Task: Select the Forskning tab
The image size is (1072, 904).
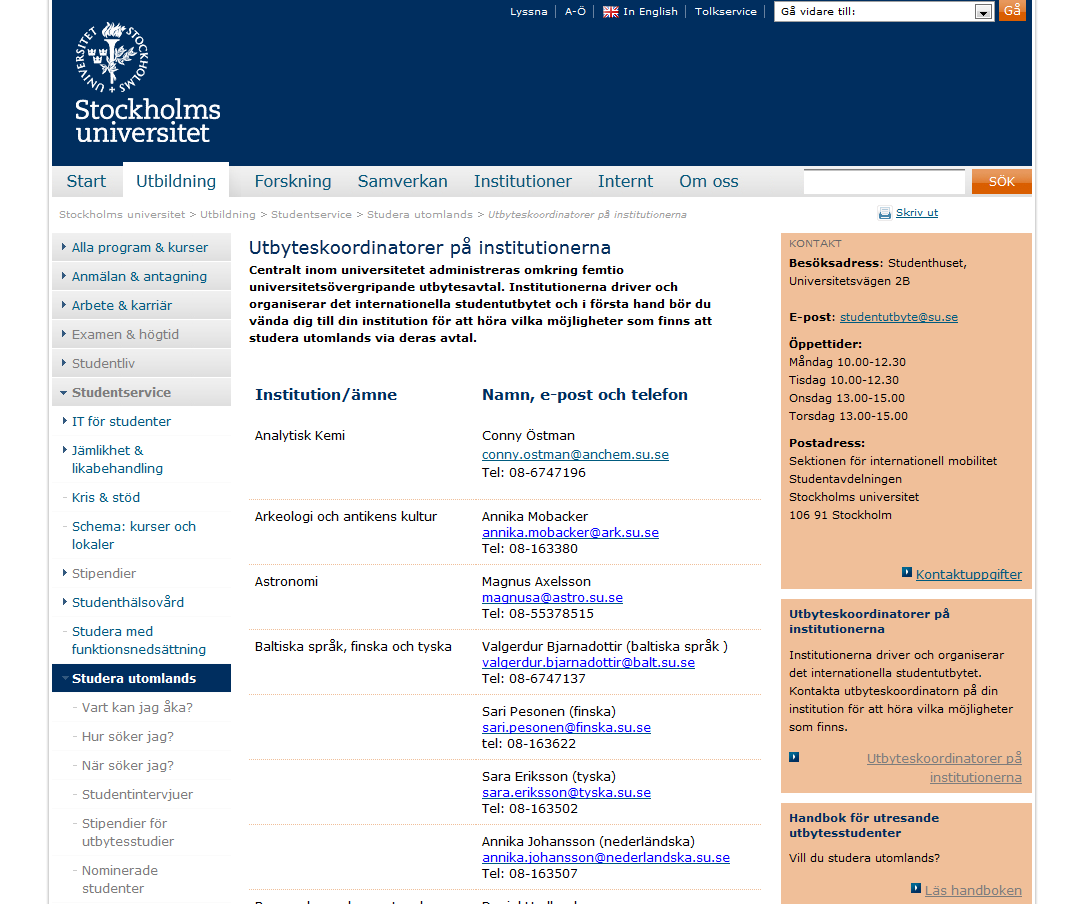Action: [x=293, y=181]
